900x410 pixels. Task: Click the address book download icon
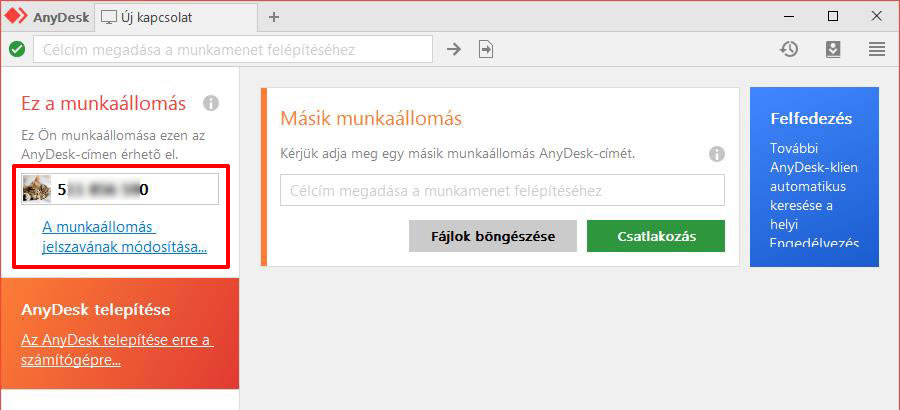click(x=833, y=49)
